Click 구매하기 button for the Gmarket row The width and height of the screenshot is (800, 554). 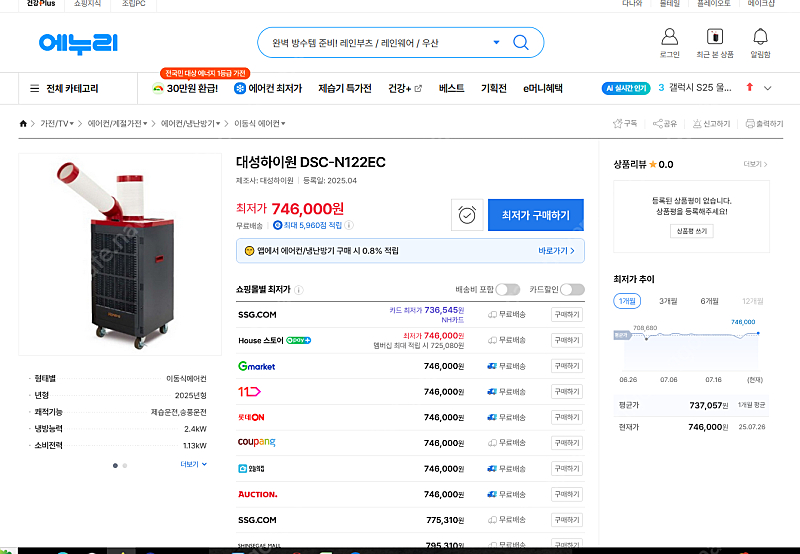566,366
